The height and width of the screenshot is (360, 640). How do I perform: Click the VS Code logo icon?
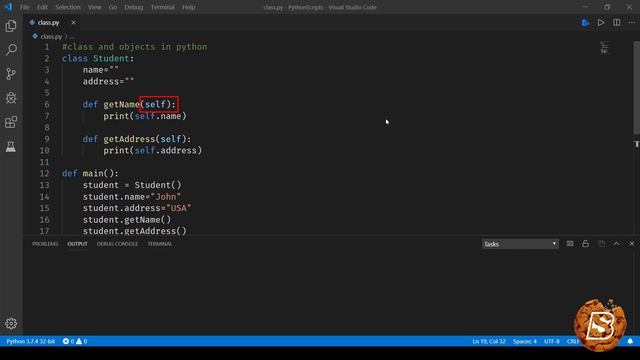pos(8,7)
